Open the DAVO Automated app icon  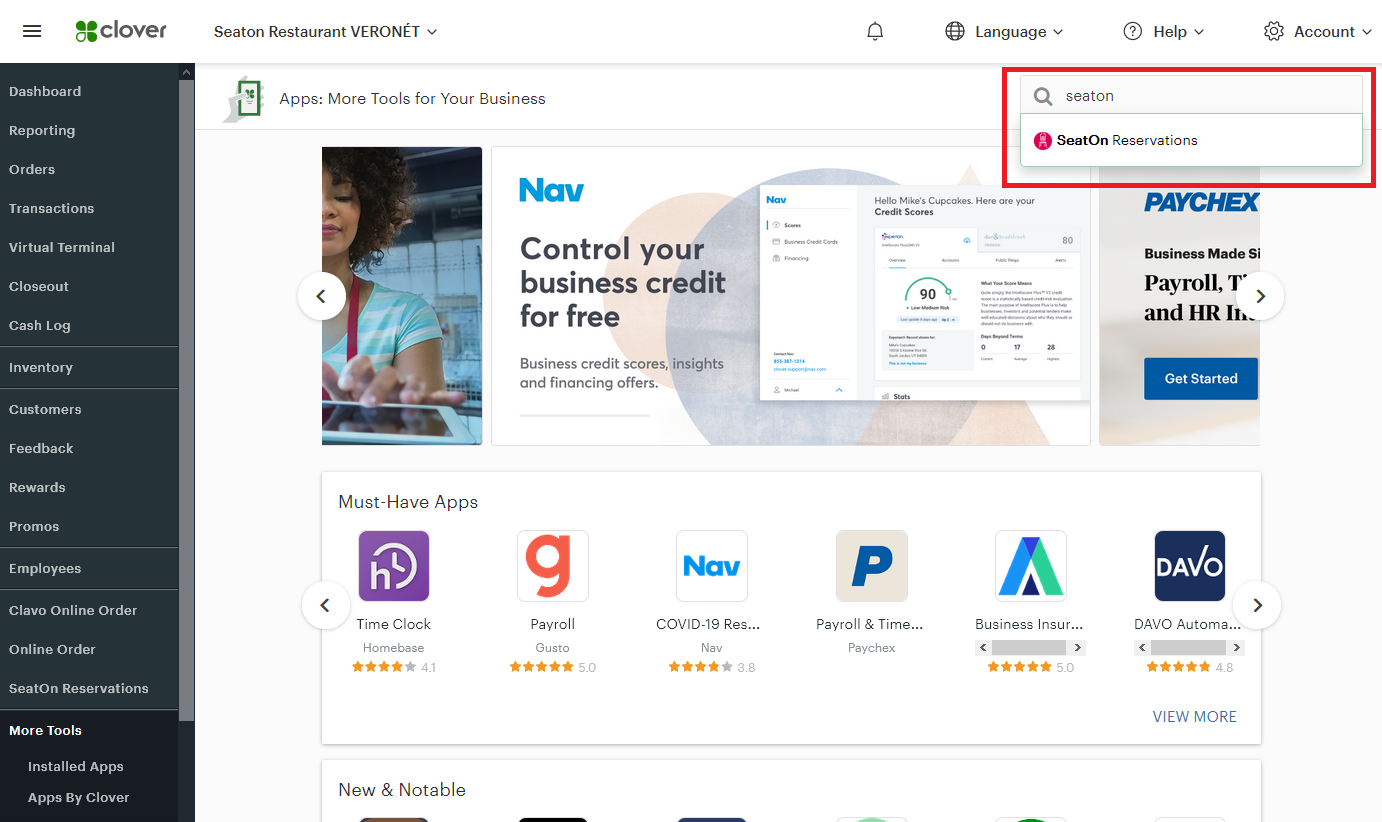pyautogui.click(x=1190, y=566)
